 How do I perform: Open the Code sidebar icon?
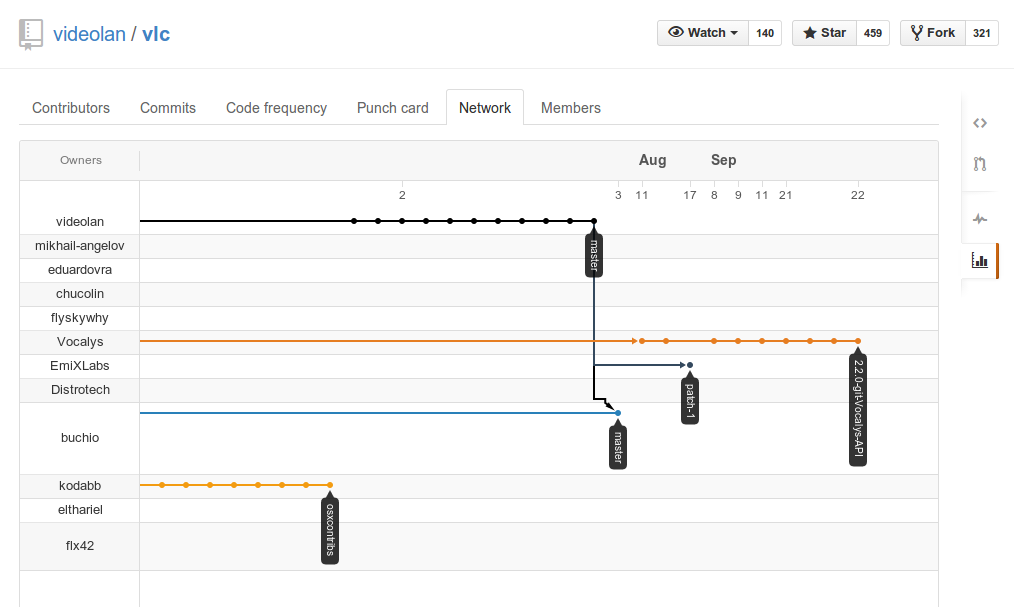click(x=980, y=123)
